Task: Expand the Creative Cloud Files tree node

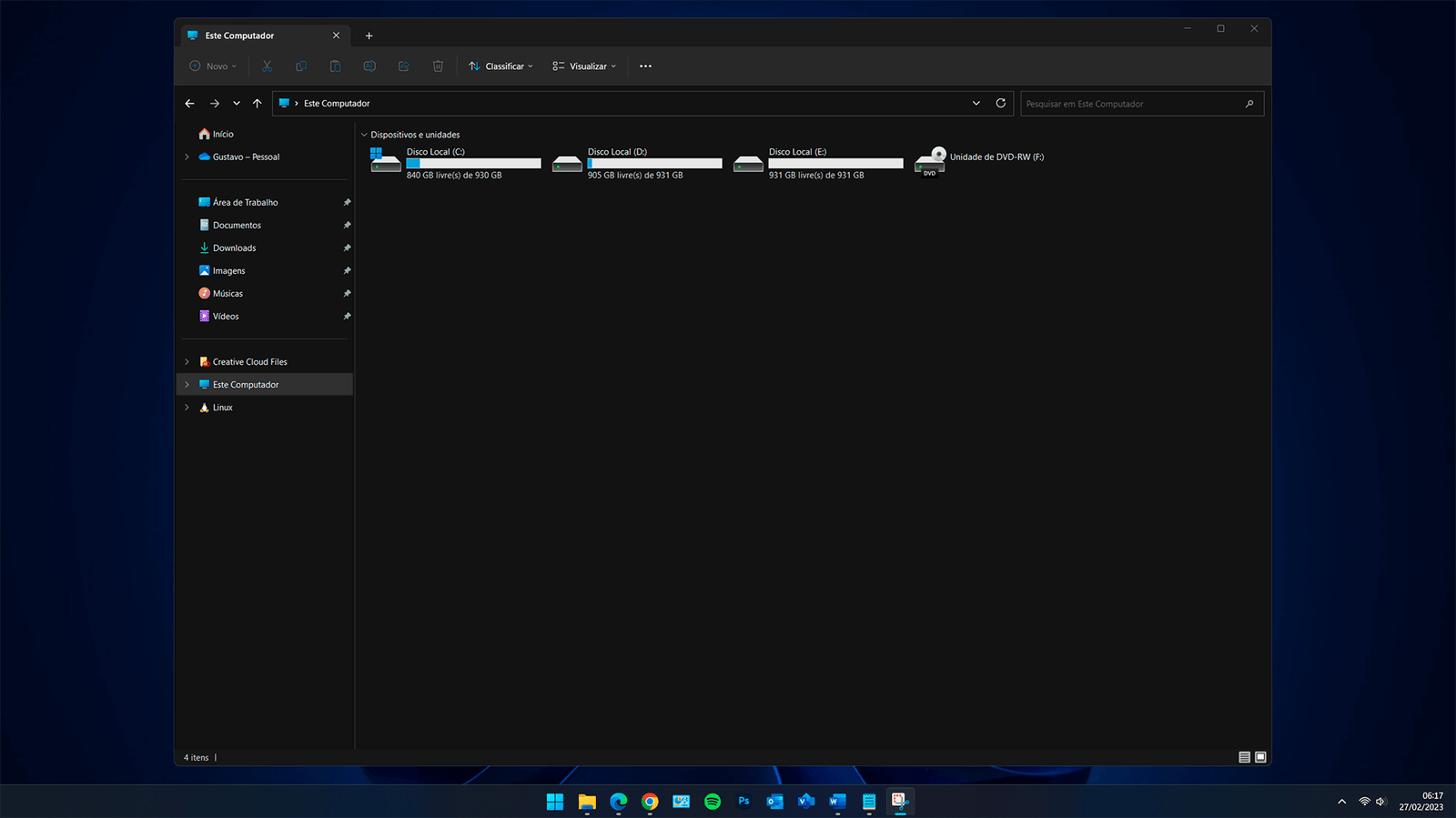Action: coord(187,362)
